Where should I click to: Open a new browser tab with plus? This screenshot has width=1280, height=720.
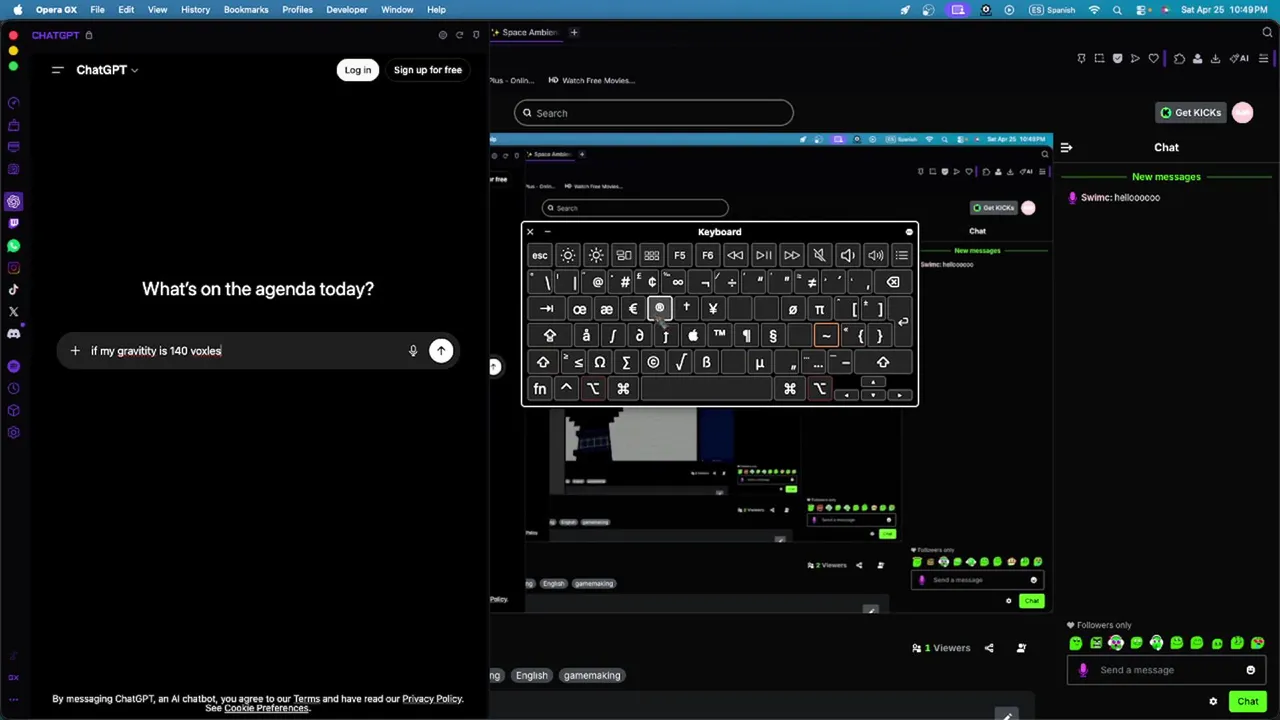coord(574,33)
